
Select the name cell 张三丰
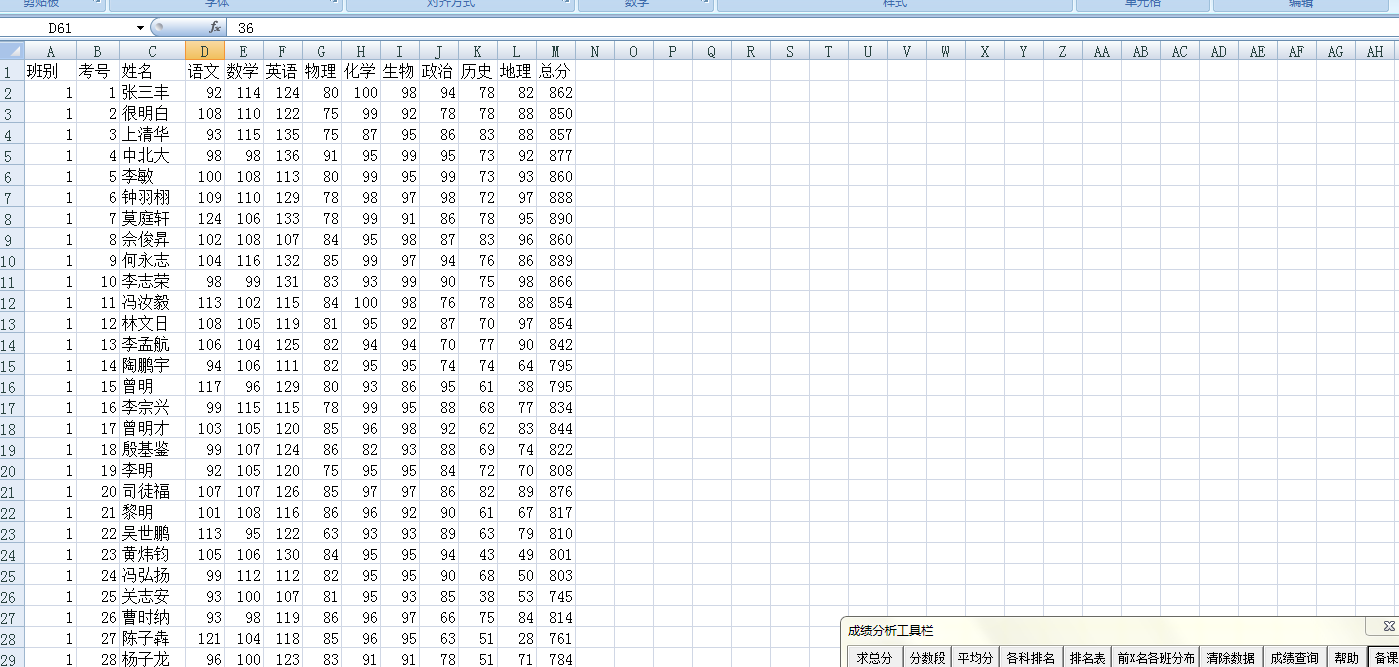pos(152,92)
